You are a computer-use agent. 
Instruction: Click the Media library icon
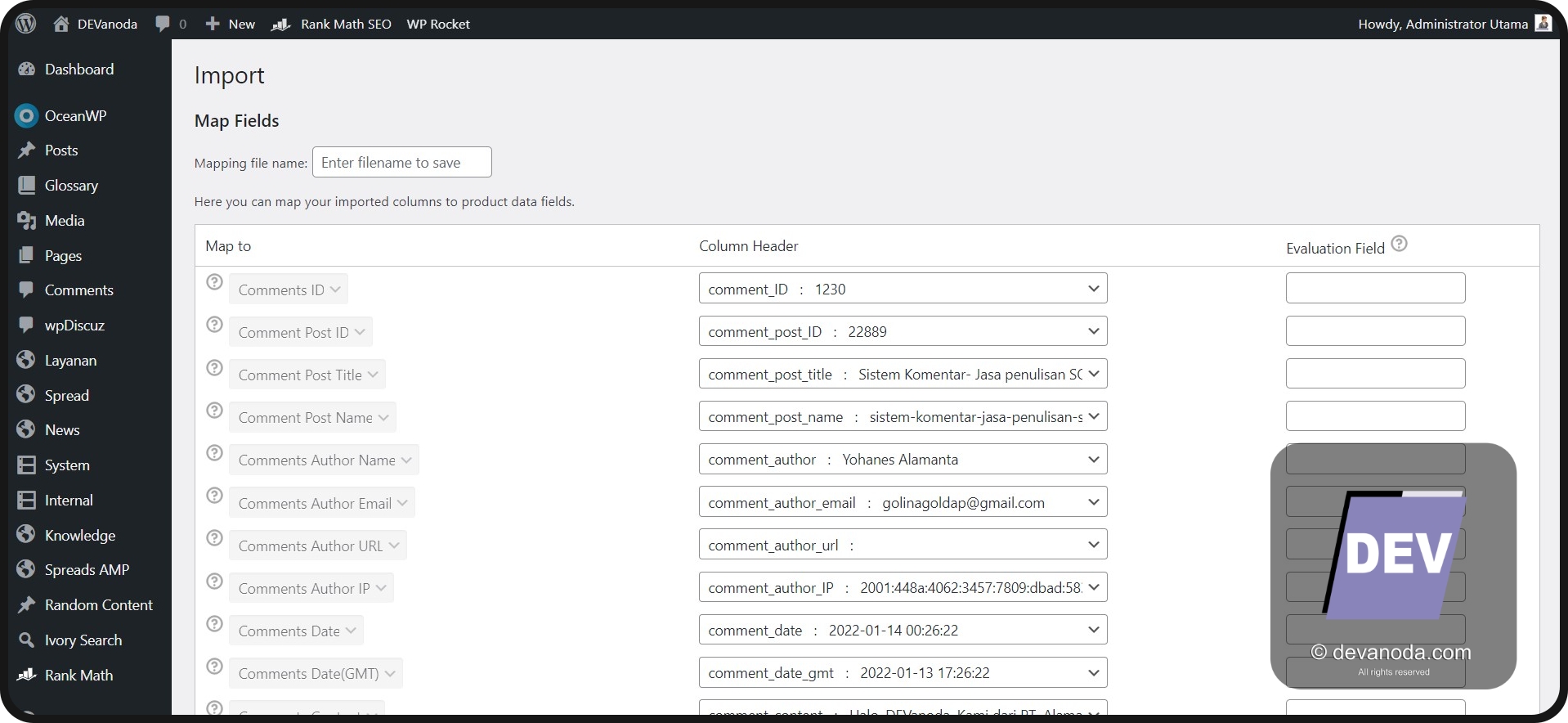(27, 221)
